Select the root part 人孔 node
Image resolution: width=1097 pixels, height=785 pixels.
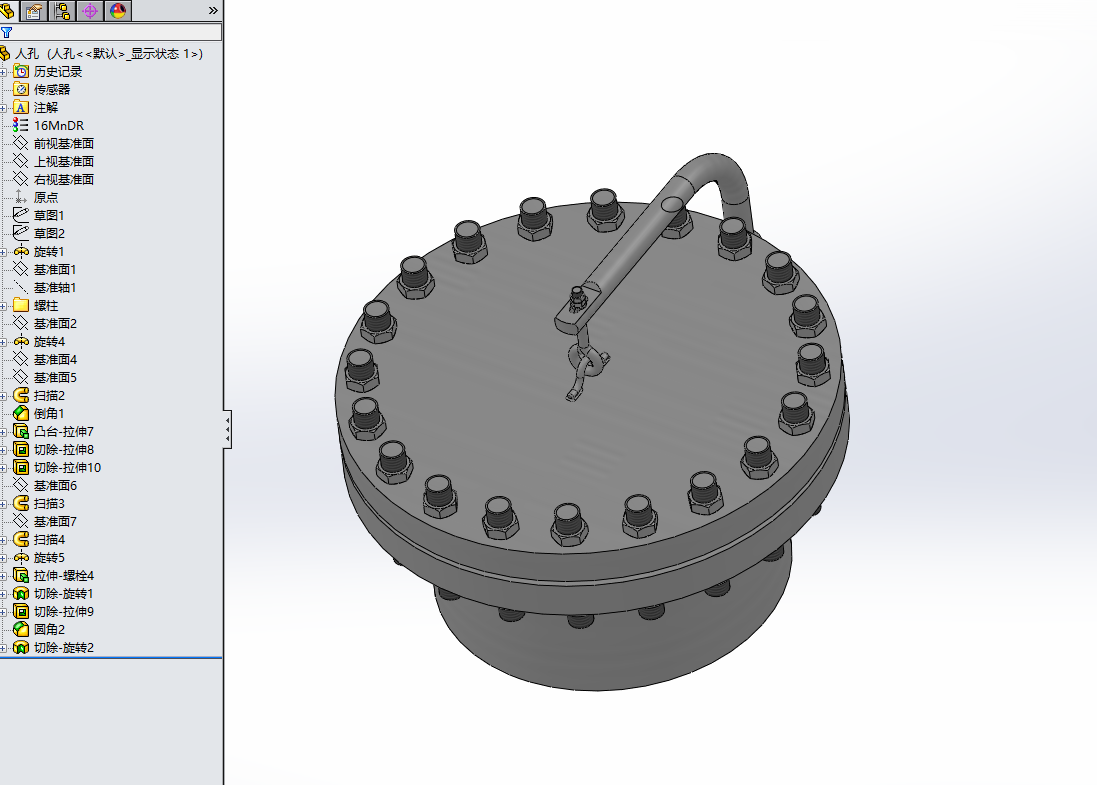108,54
